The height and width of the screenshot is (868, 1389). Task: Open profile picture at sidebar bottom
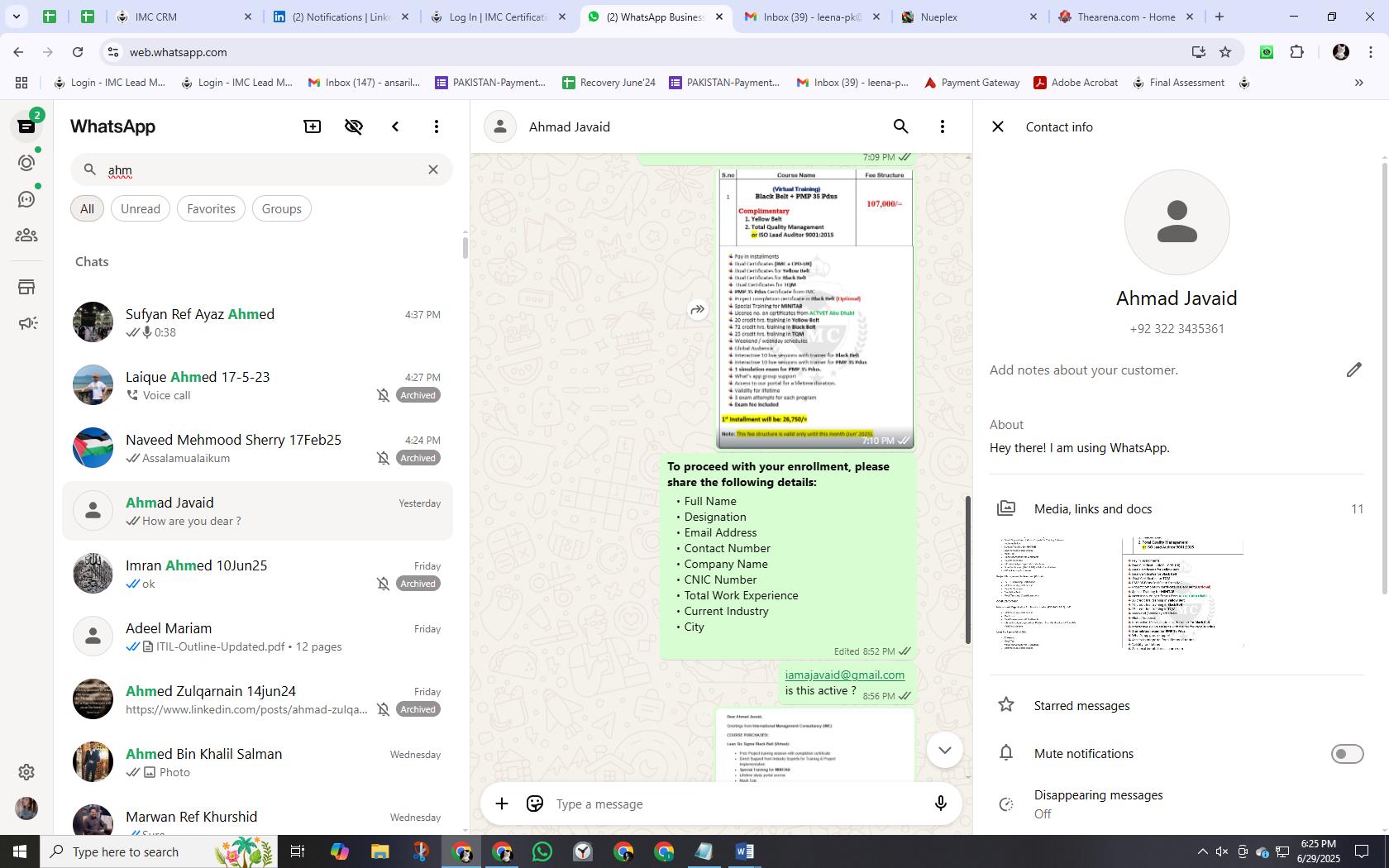[x=26, y=808]
